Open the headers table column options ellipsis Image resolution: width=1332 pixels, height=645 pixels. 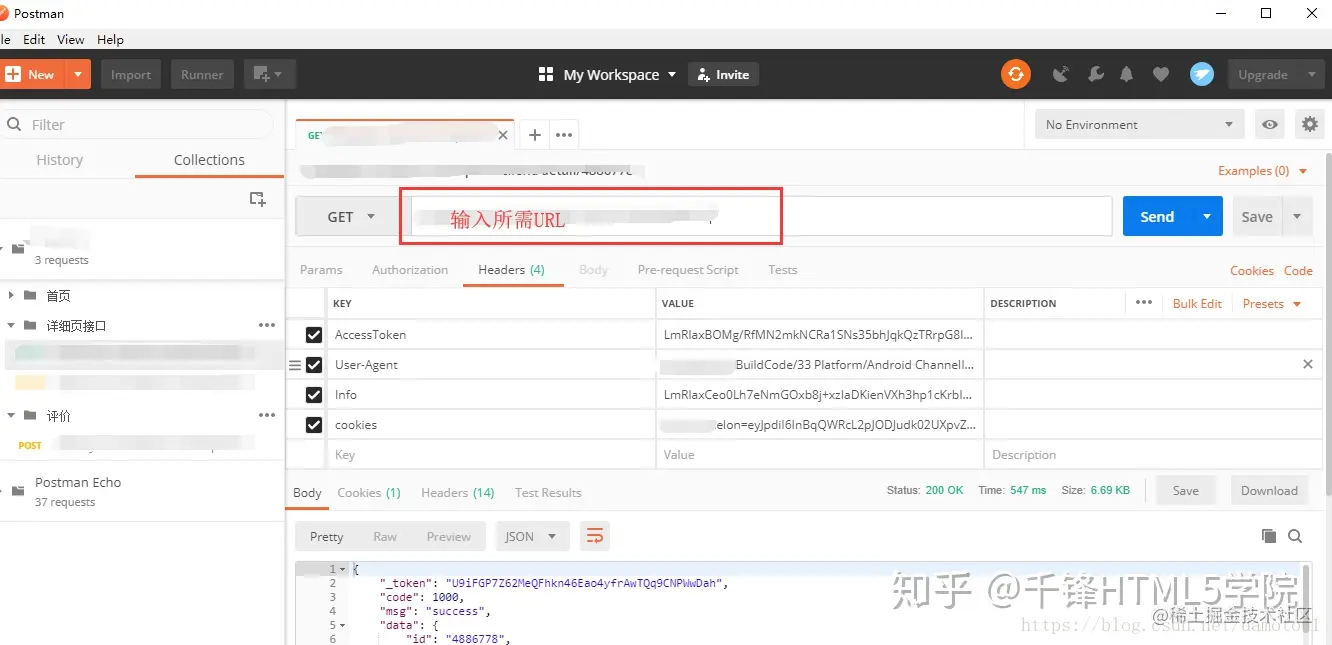pos(1144,303)
